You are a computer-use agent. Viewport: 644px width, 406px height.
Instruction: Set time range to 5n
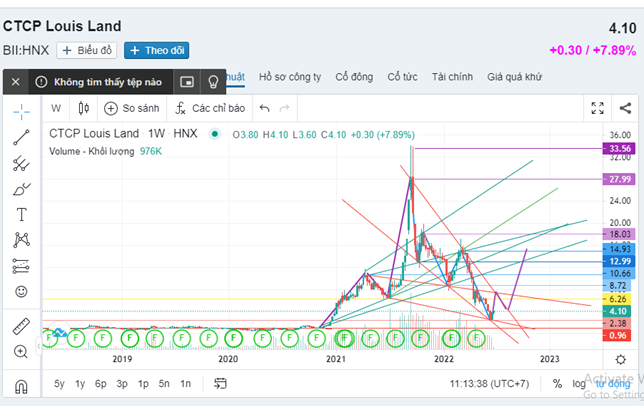[x=164, y=384]
